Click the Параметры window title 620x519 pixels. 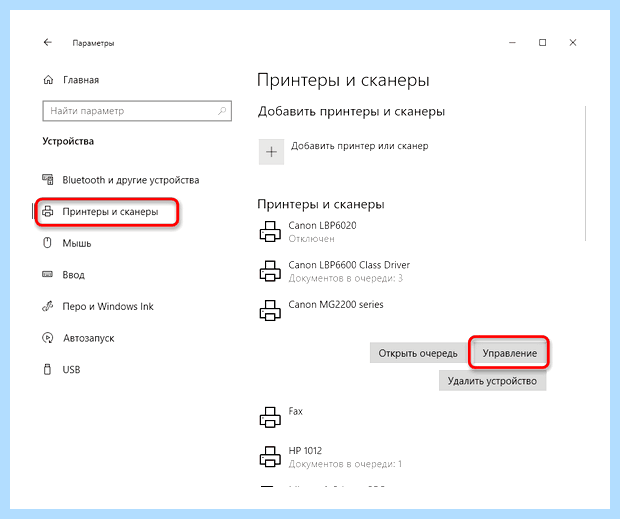93,43
